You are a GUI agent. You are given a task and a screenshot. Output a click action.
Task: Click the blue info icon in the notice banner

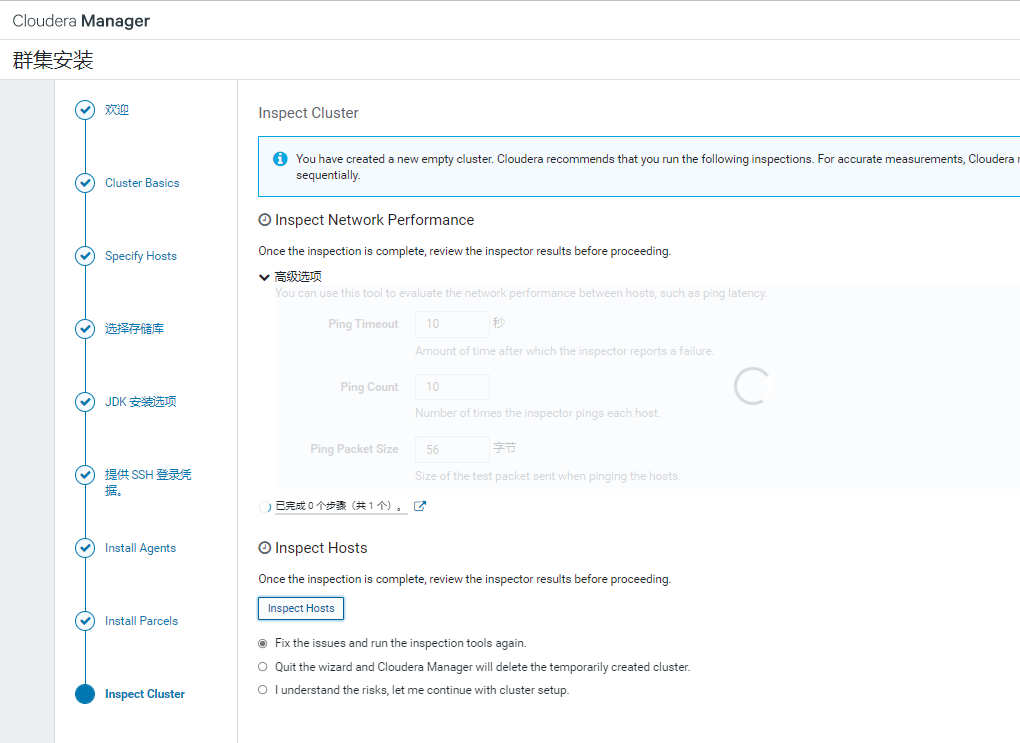[280, 159]
